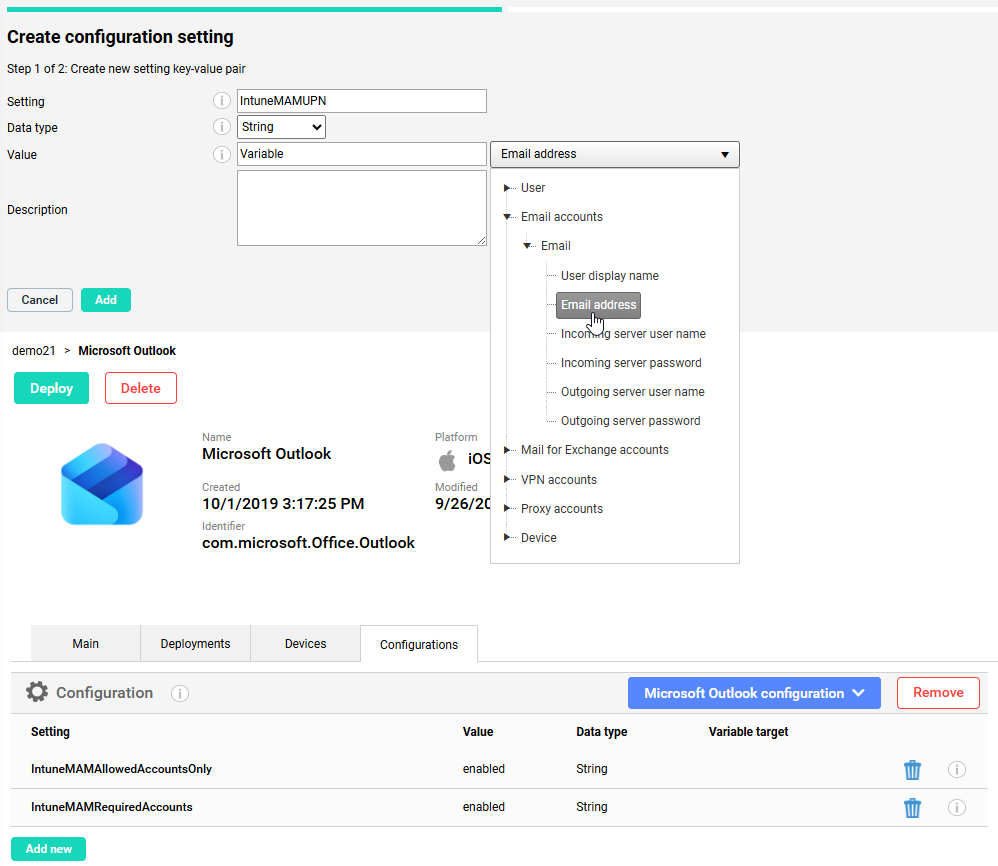Open the Data type String dropdown
998x866 pixels.
pos(281,127)
